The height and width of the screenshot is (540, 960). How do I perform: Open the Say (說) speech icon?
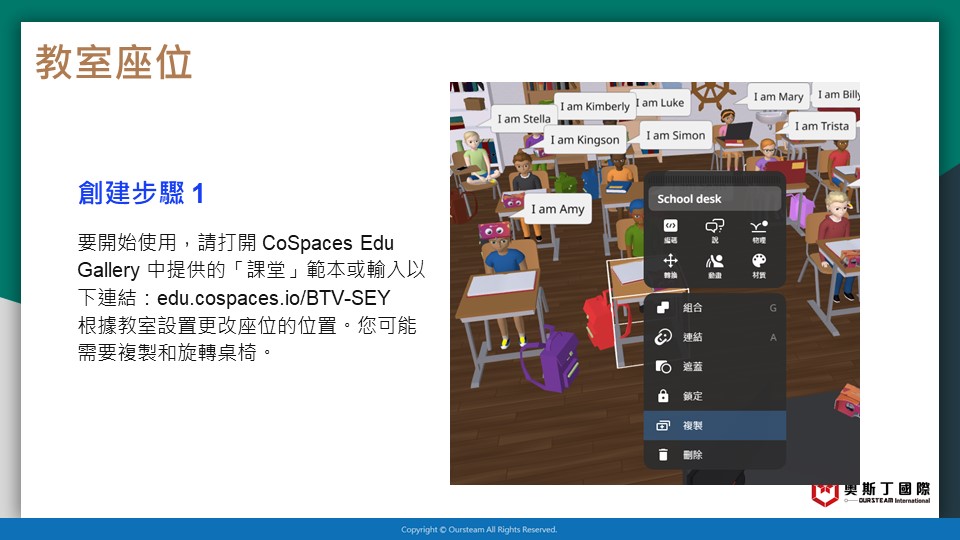tap(714, 231)
